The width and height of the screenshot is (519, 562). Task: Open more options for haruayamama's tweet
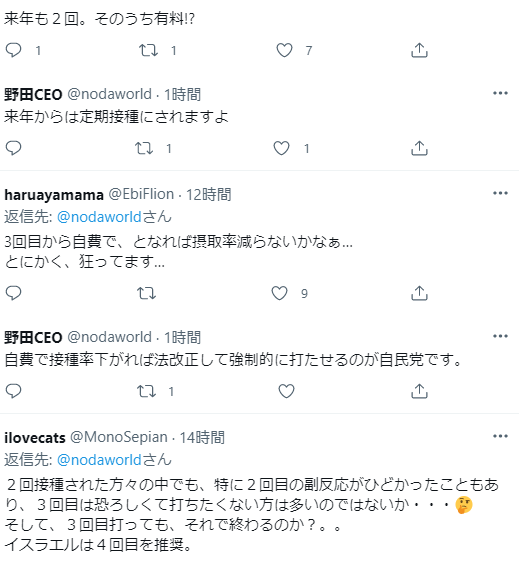click(x=500, y=193)
